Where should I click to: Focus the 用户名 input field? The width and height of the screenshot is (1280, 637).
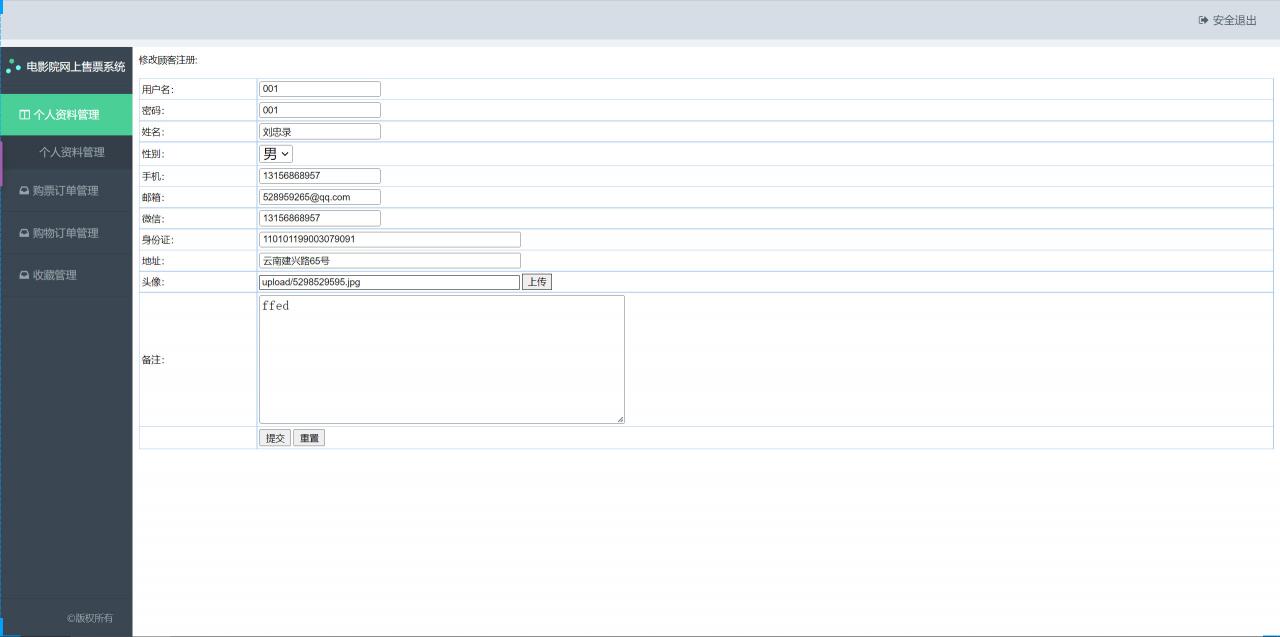point(320,89)
